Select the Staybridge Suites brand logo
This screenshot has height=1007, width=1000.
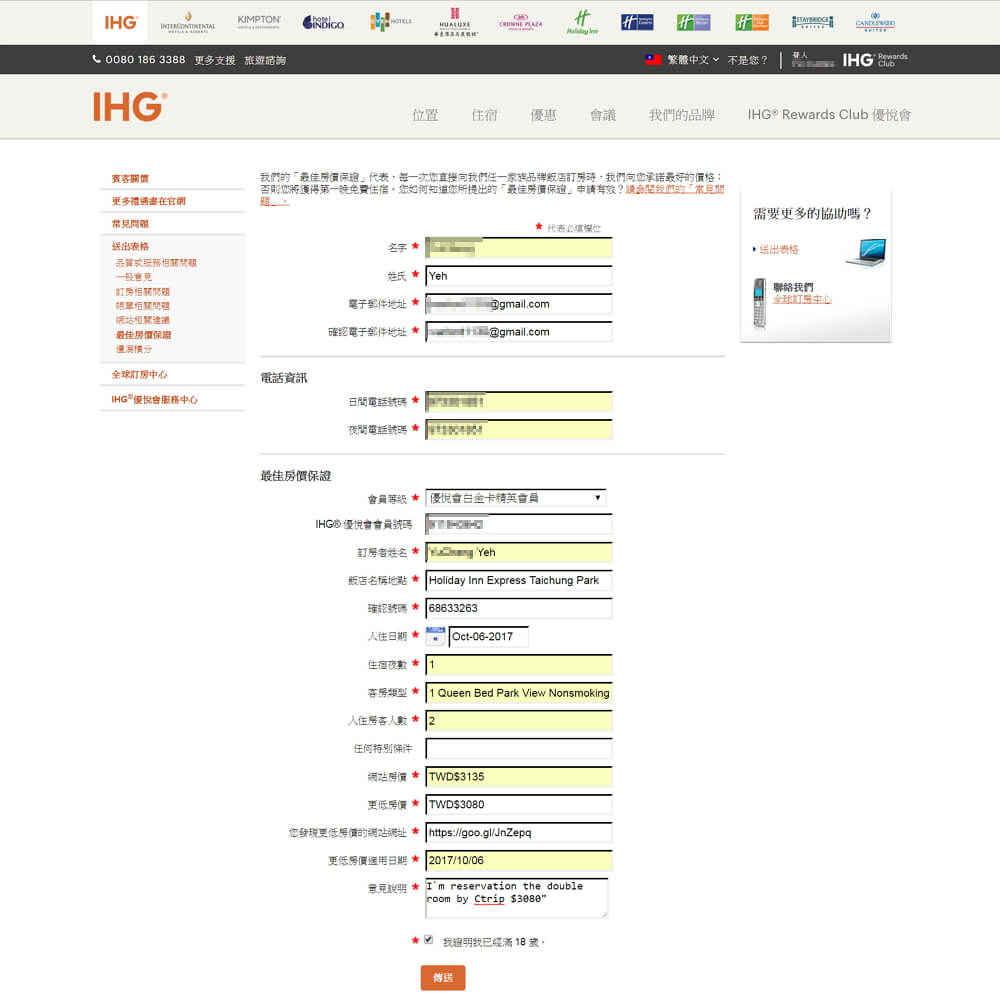pos(812,22)
